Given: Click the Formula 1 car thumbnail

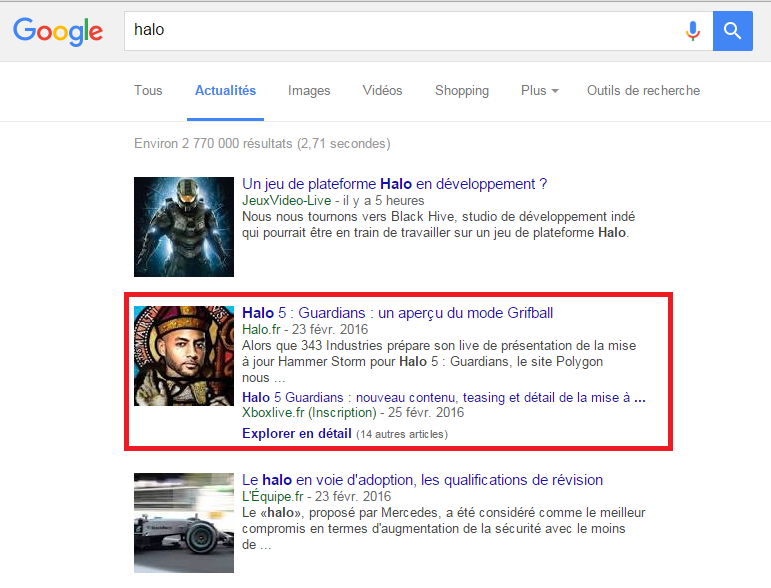Looking at the screenshot, I should (x=184, y=523).
